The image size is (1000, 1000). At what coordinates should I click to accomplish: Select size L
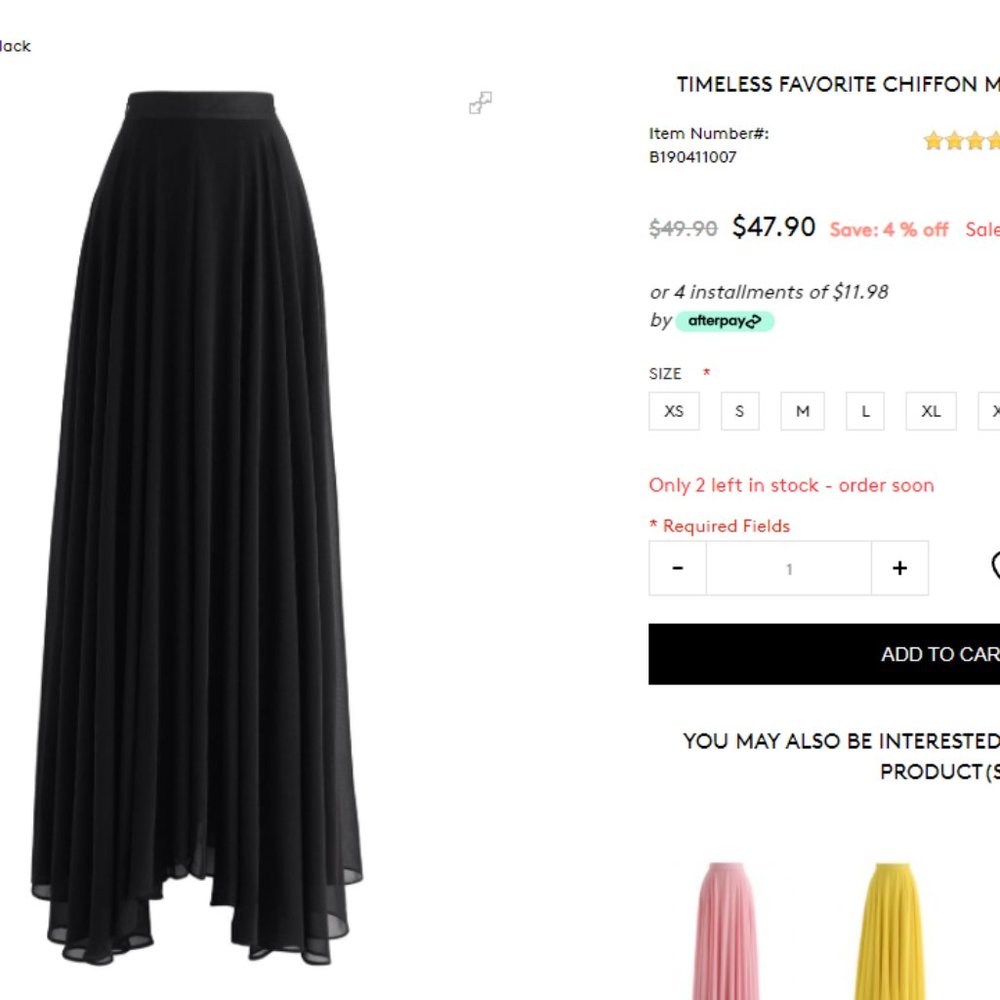point(864,411)
